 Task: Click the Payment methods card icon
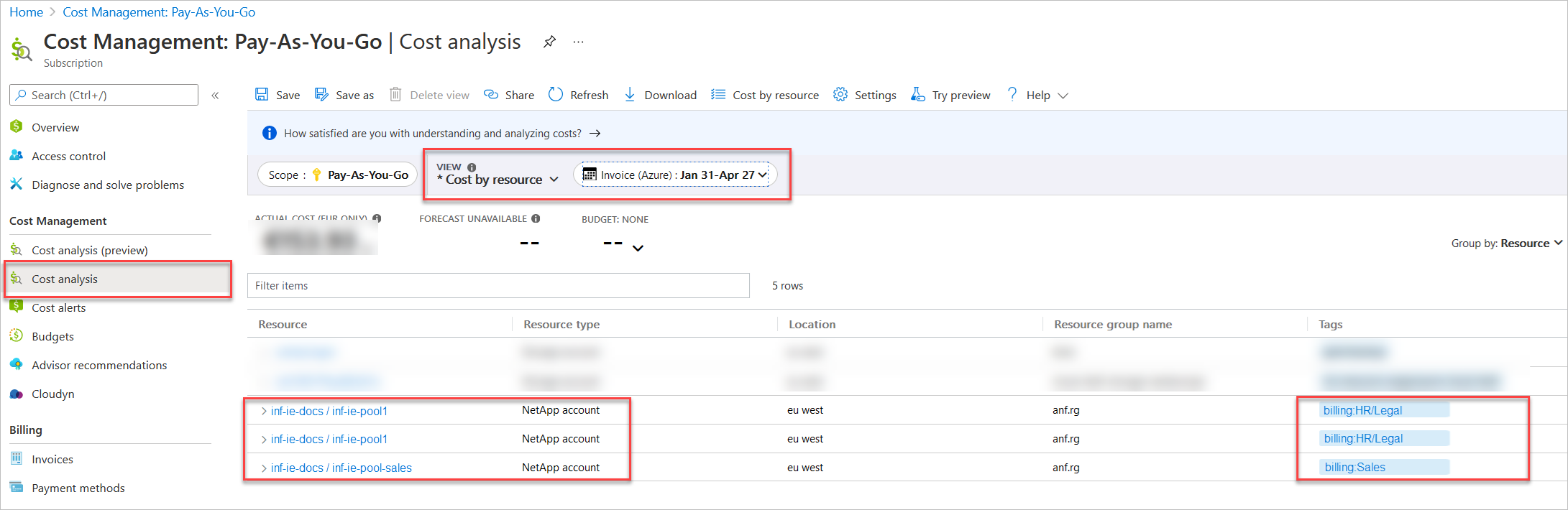[x=17, y=488]
